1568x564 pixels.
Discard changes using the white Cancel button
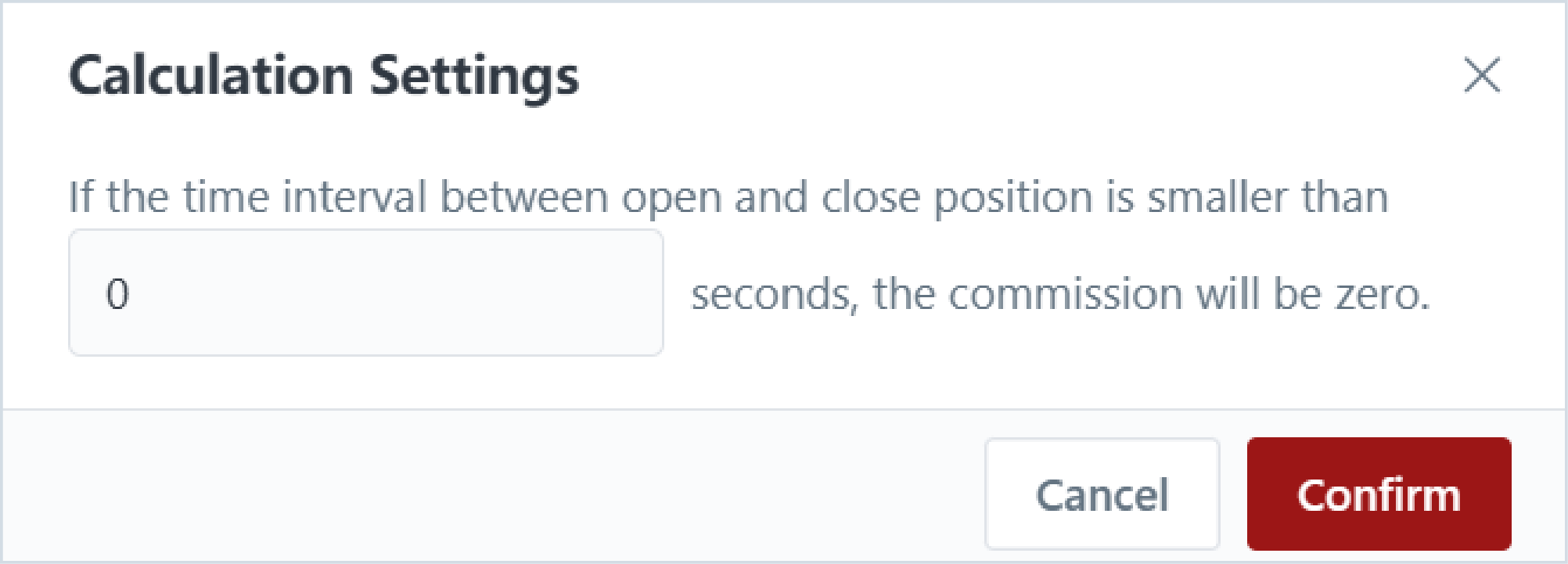1102,494
